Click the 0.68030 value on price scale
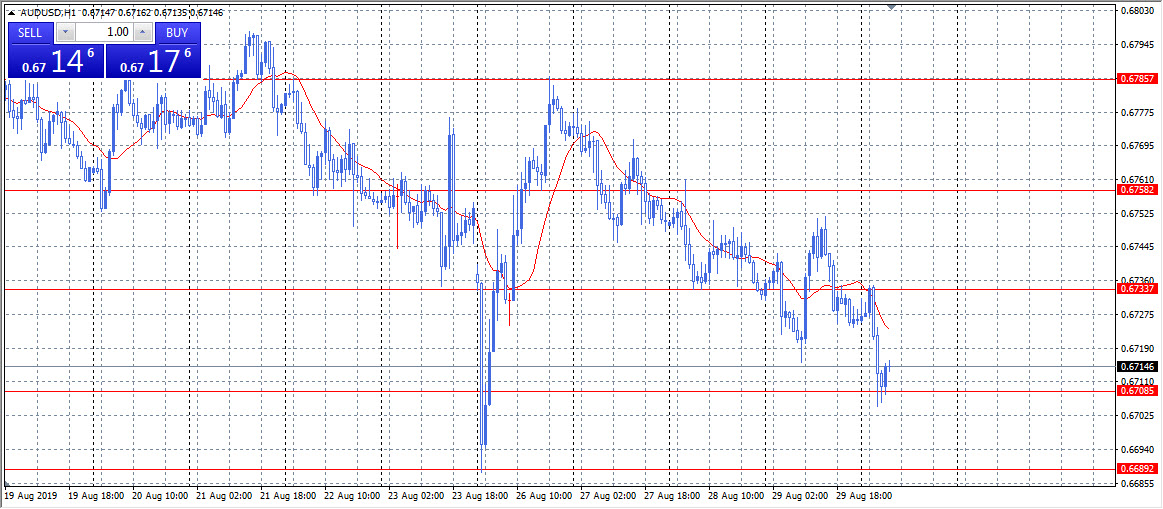Image resolution: width=1163 pixels, height=509 pixels. [1138, 10]
